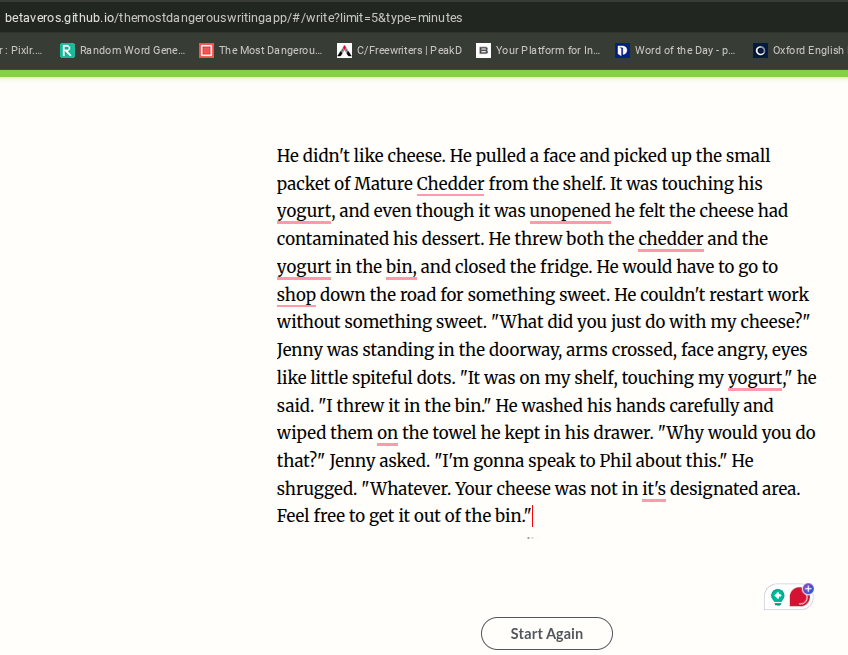Click lowercase chedder in fourth line

pyautogui.click(x=671, y=239)
